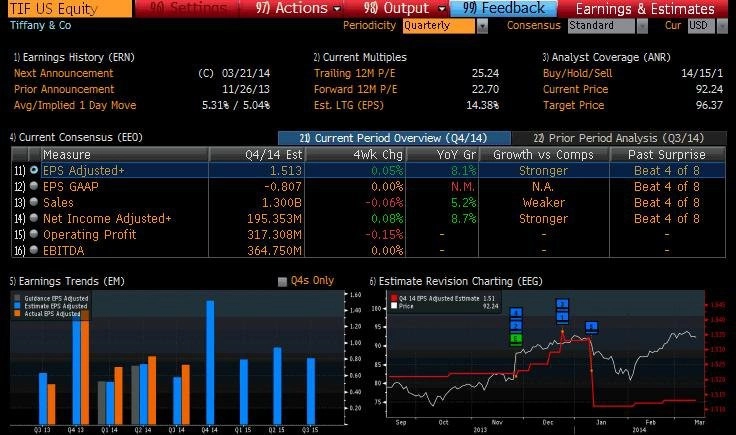
Task: Click the tall blue Q4 14 estimate bar
Action: pos(210,362)
